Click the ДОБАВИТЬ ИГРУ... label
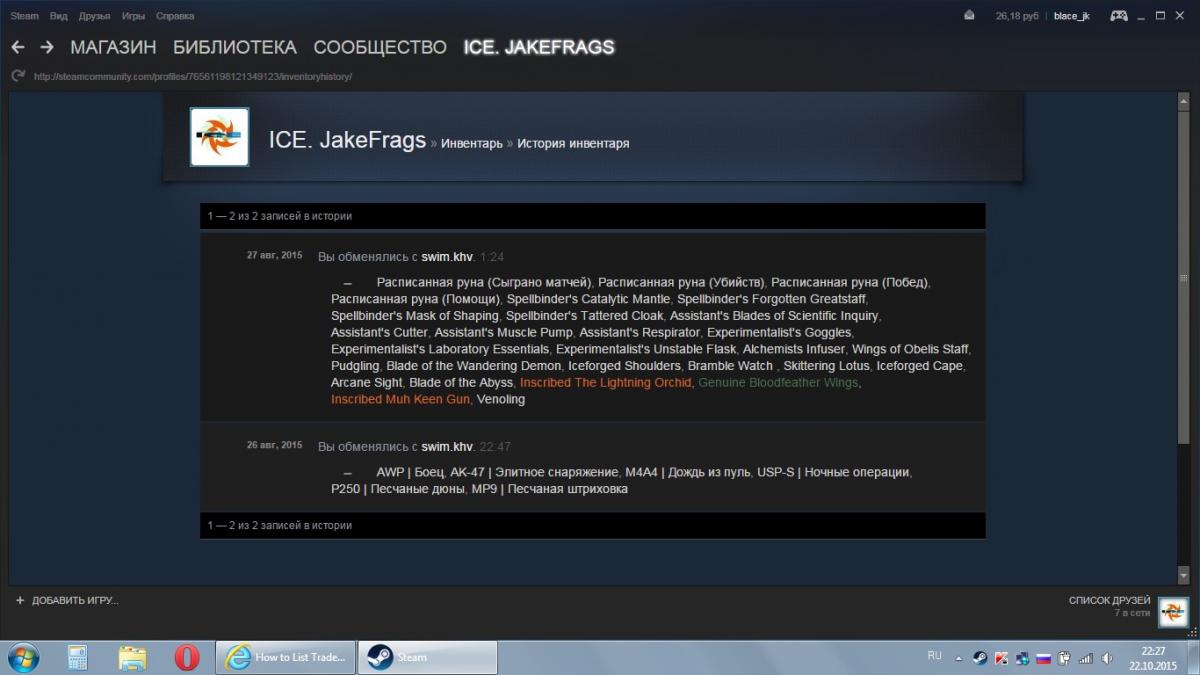Screen dimensions: 1200x675 click(x=75, y=600)
